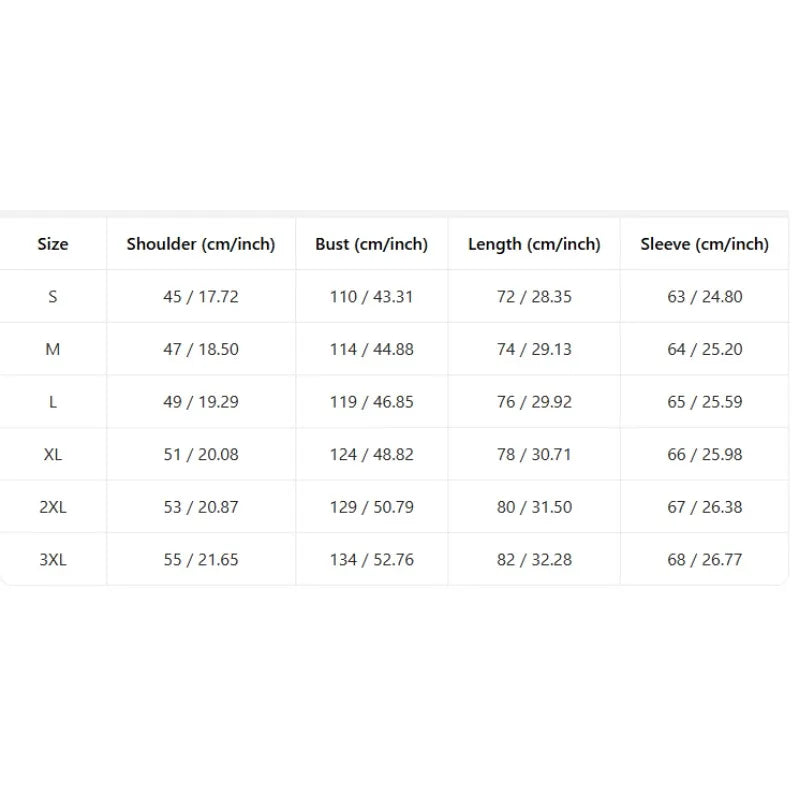This screenshot has height=800, width=800.
Task: Select length value 82 / 32.28
Action: pyautogui.click(x=534, y=560)
